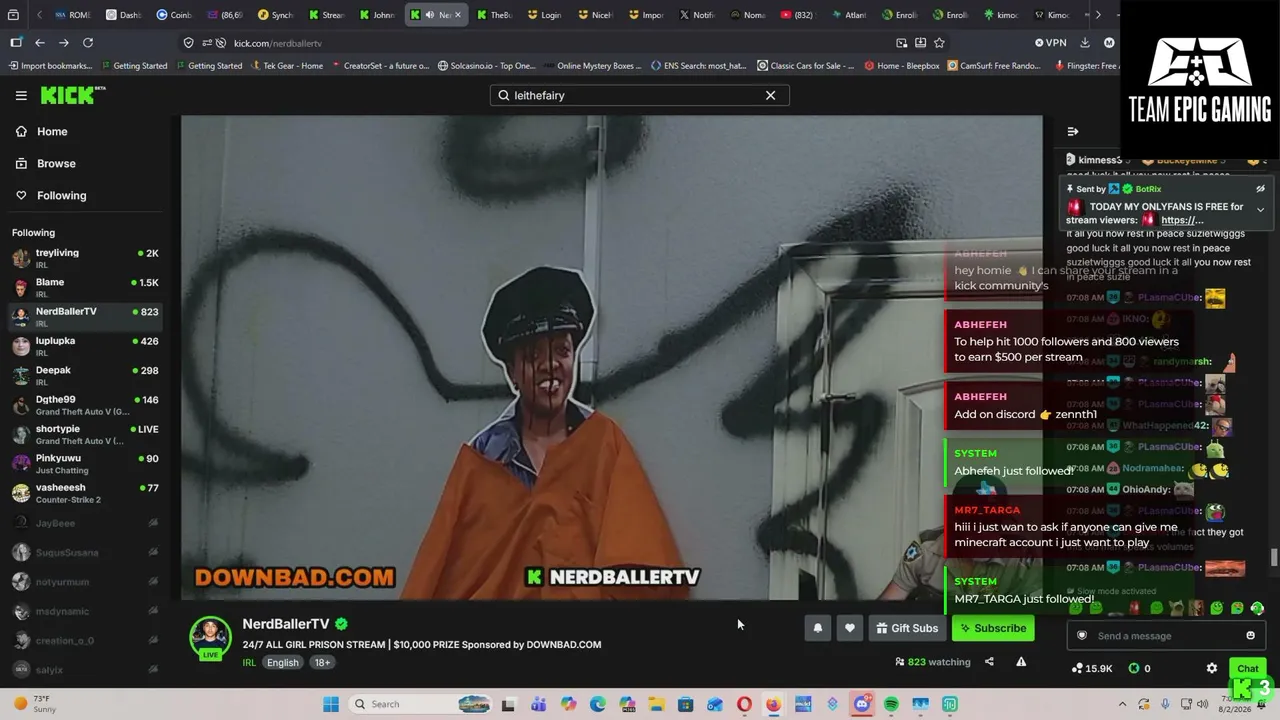This screenshot has width=1280, height=720.
Task: Unpin or hide the pinned message icon
Action: 1260,188
